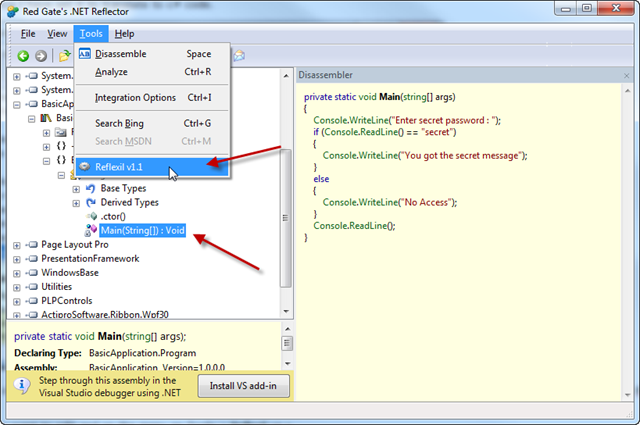Viewport: 640px width, 425px height.
Task: Select the WindowsBase assembly
Action: [70, 272]
